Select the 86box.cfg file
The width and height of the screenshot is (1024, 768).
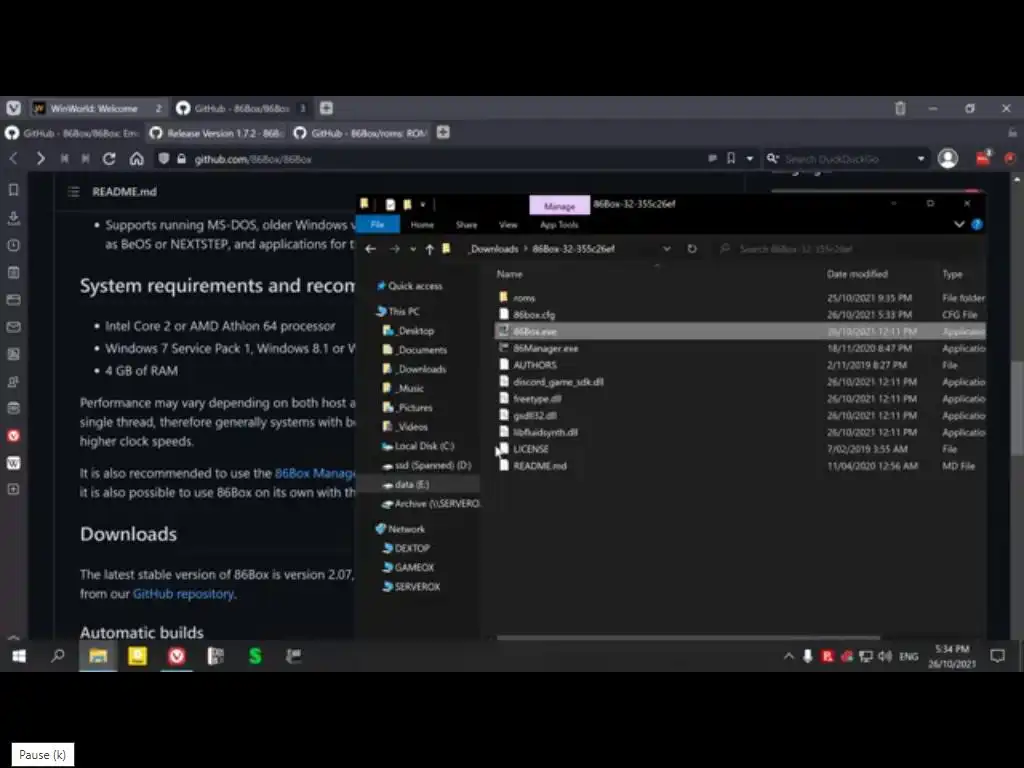(x=534, y=315)
